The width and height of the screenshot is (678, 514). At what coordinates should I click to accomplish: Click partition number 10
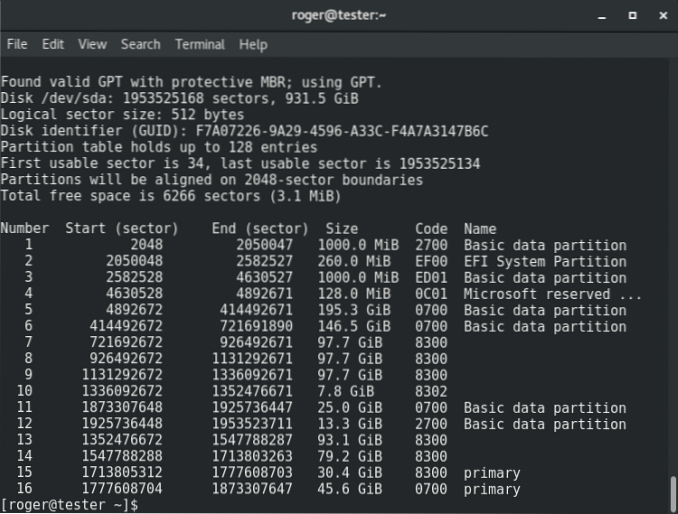(25, 391)
